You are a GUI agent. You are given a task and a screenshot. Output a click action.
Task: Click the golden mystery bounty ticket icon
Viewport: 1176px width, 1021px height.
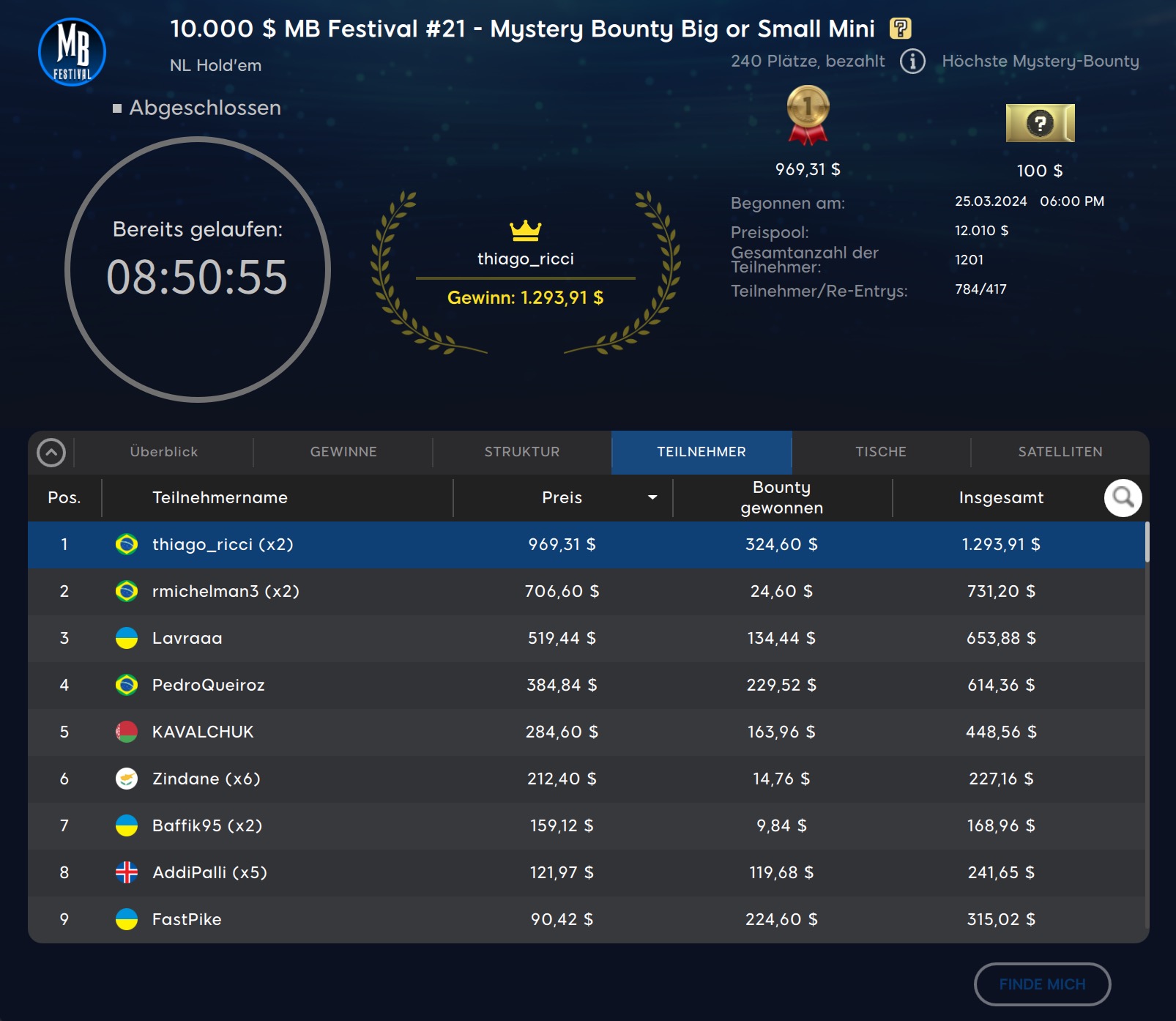(x=1040, y=123)
